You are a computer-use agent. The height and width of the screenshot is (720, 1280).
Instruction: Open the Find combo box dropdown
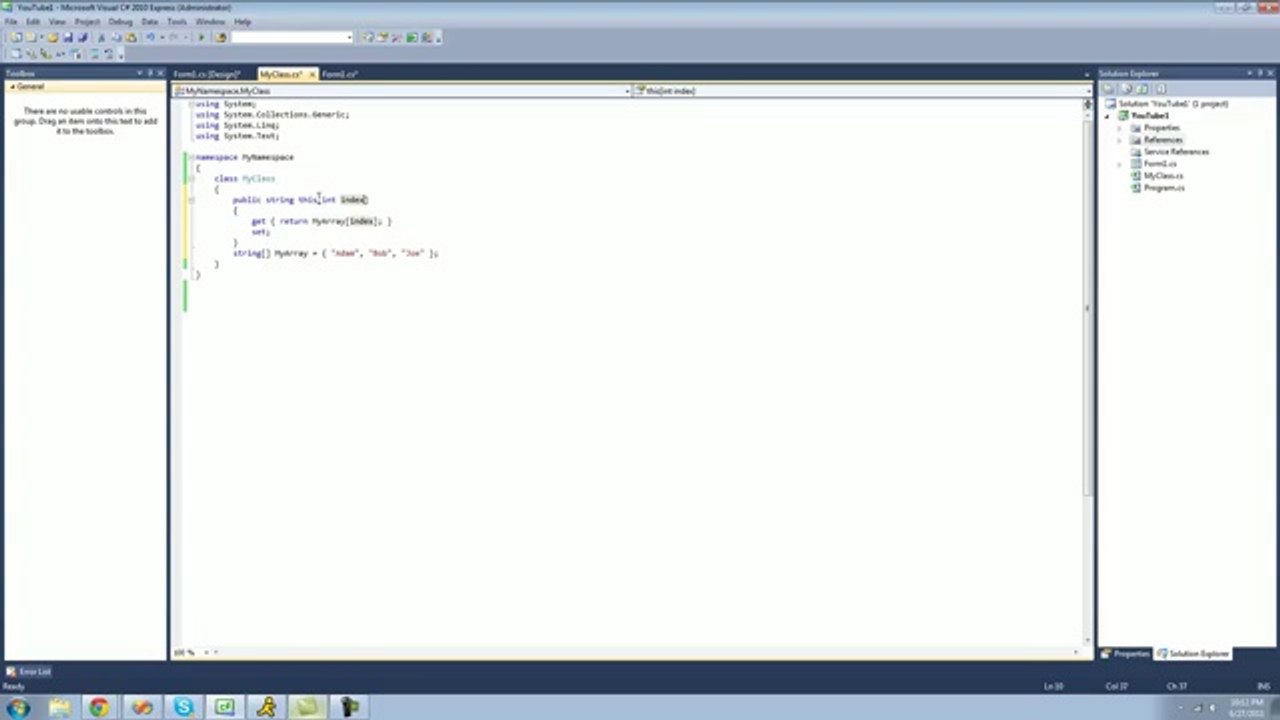click(349, 37)
